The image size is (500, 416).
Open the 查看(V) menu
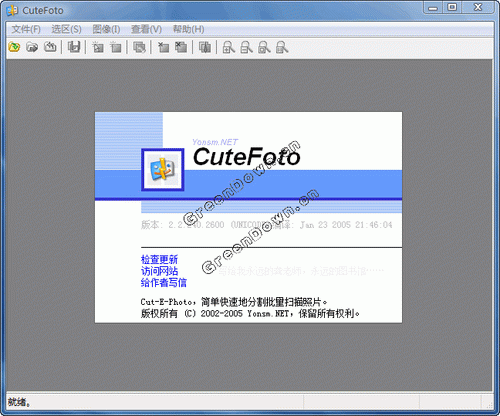tap(146, 29)
